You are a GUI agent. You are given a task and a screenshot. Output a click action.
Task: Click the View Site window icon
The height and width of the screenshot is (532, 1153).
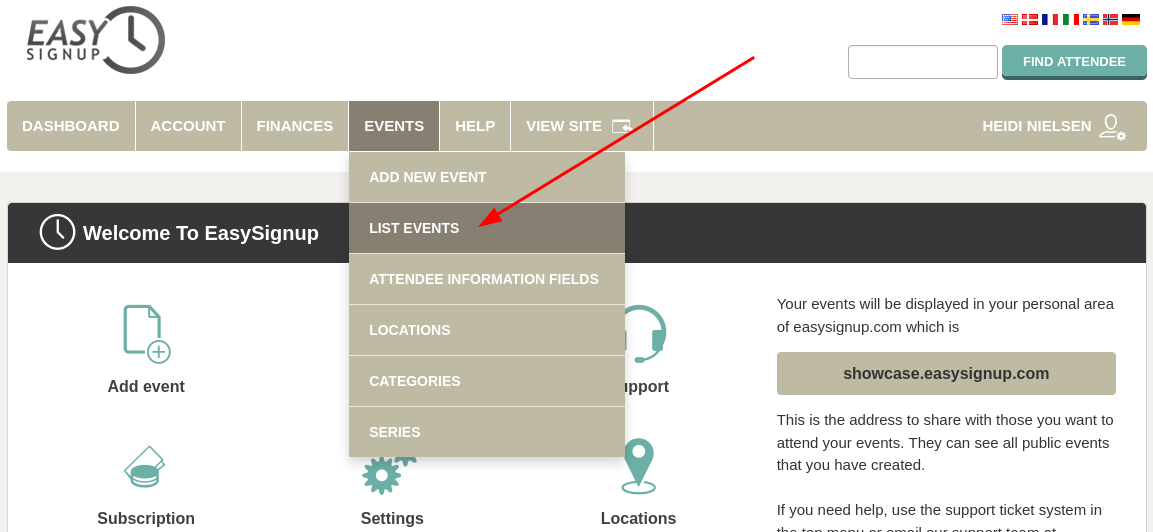622,127
